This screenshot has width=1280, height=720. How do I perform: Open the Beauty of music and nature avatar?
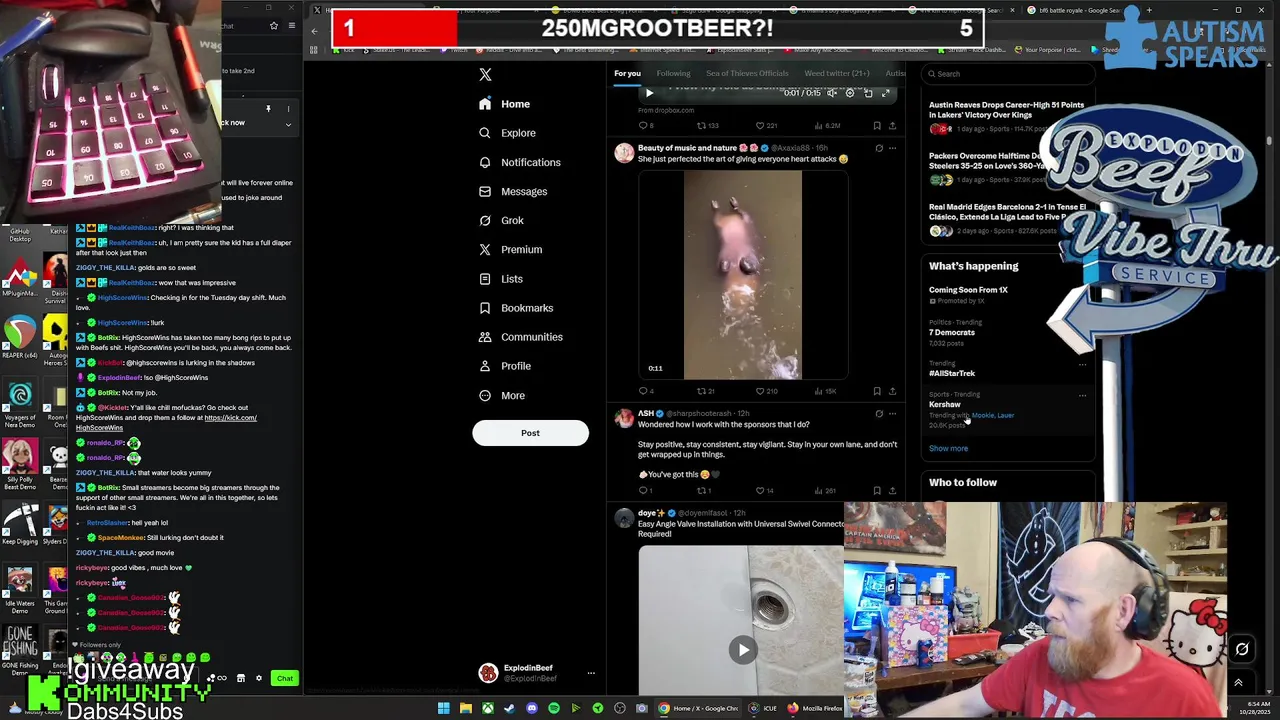tap(624, 153)
